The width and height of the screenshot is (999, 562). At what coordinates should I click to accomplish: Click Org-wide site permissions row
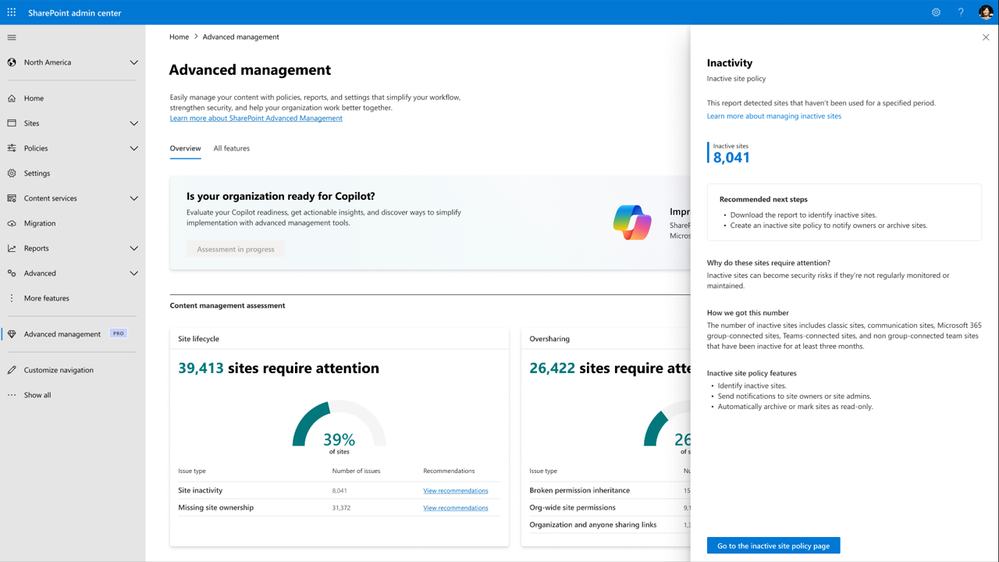click(573, 508)
